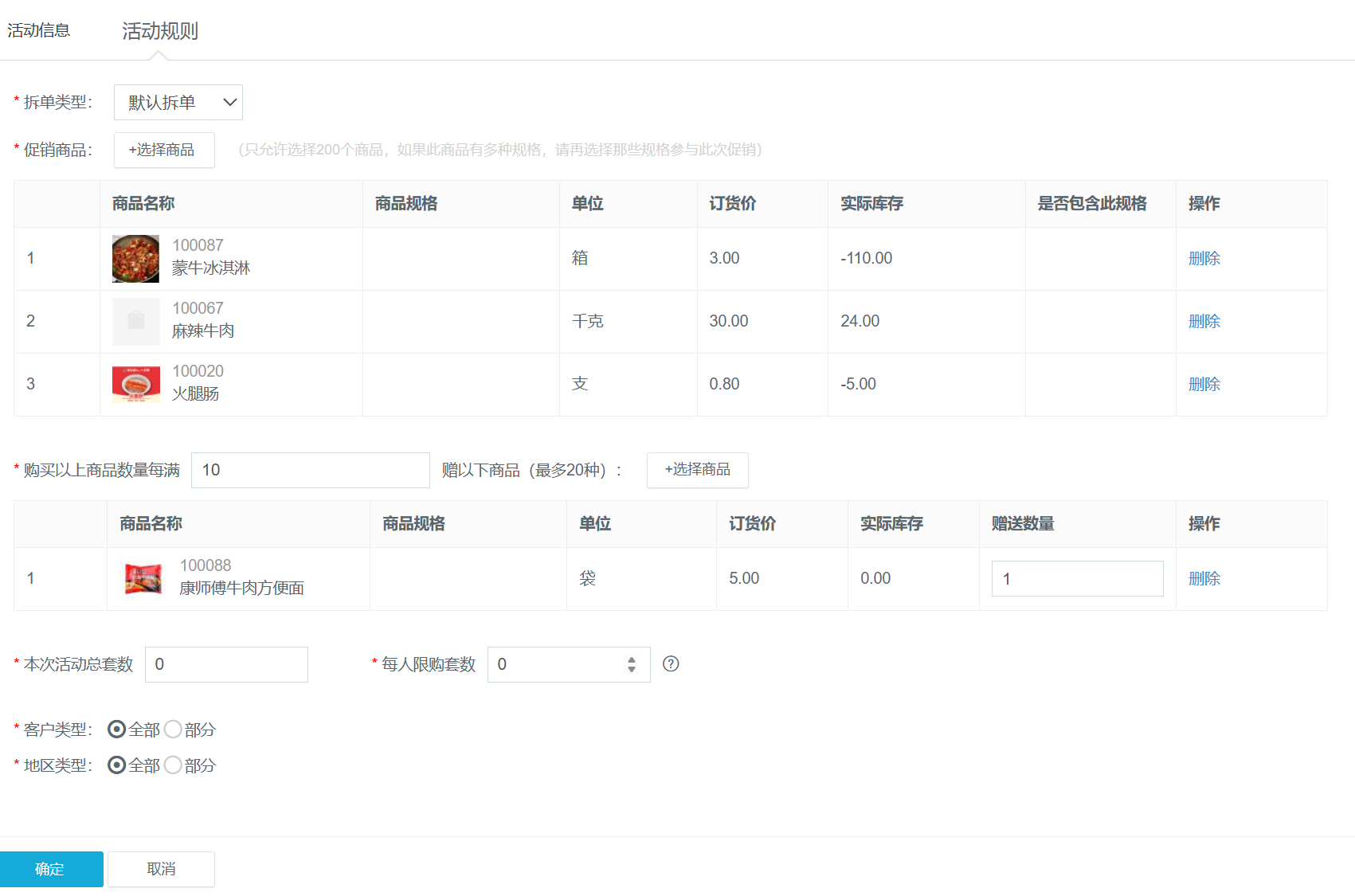Viewport: 1355px width, 896px height.
Task: Click +选择商品 next to 促销商品
Action: pos(164,150)
